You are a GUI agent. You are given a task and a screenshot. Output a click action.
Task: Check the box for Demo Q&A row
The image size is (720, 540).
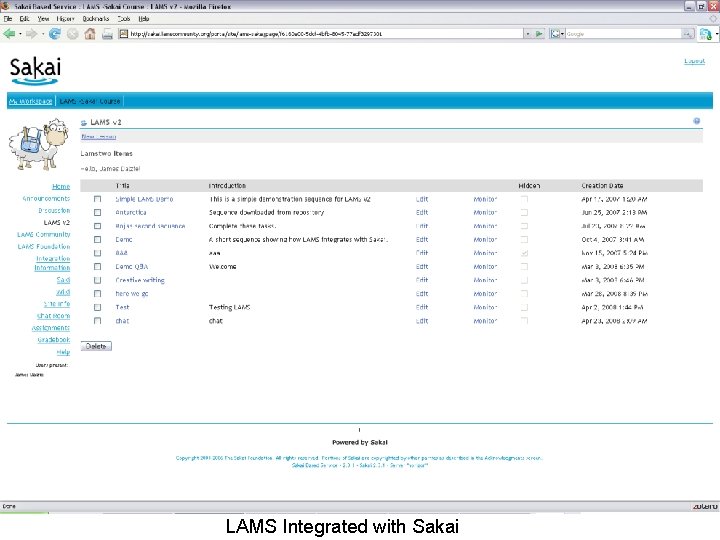(x=97, y=267)
